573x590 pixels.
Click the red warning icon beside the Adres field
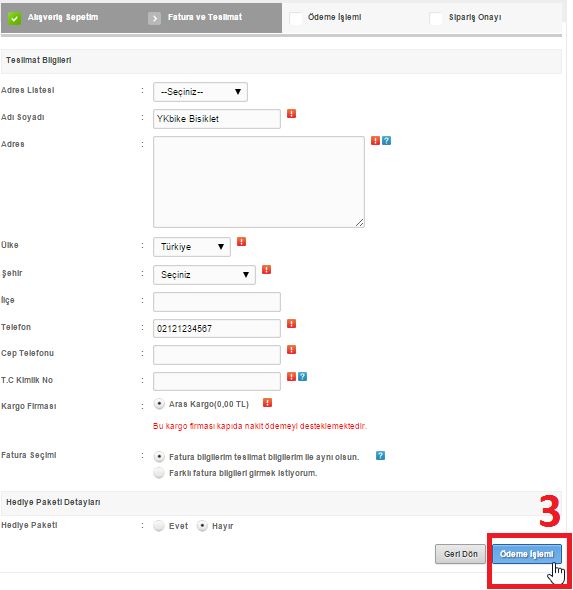pos(375,141)
